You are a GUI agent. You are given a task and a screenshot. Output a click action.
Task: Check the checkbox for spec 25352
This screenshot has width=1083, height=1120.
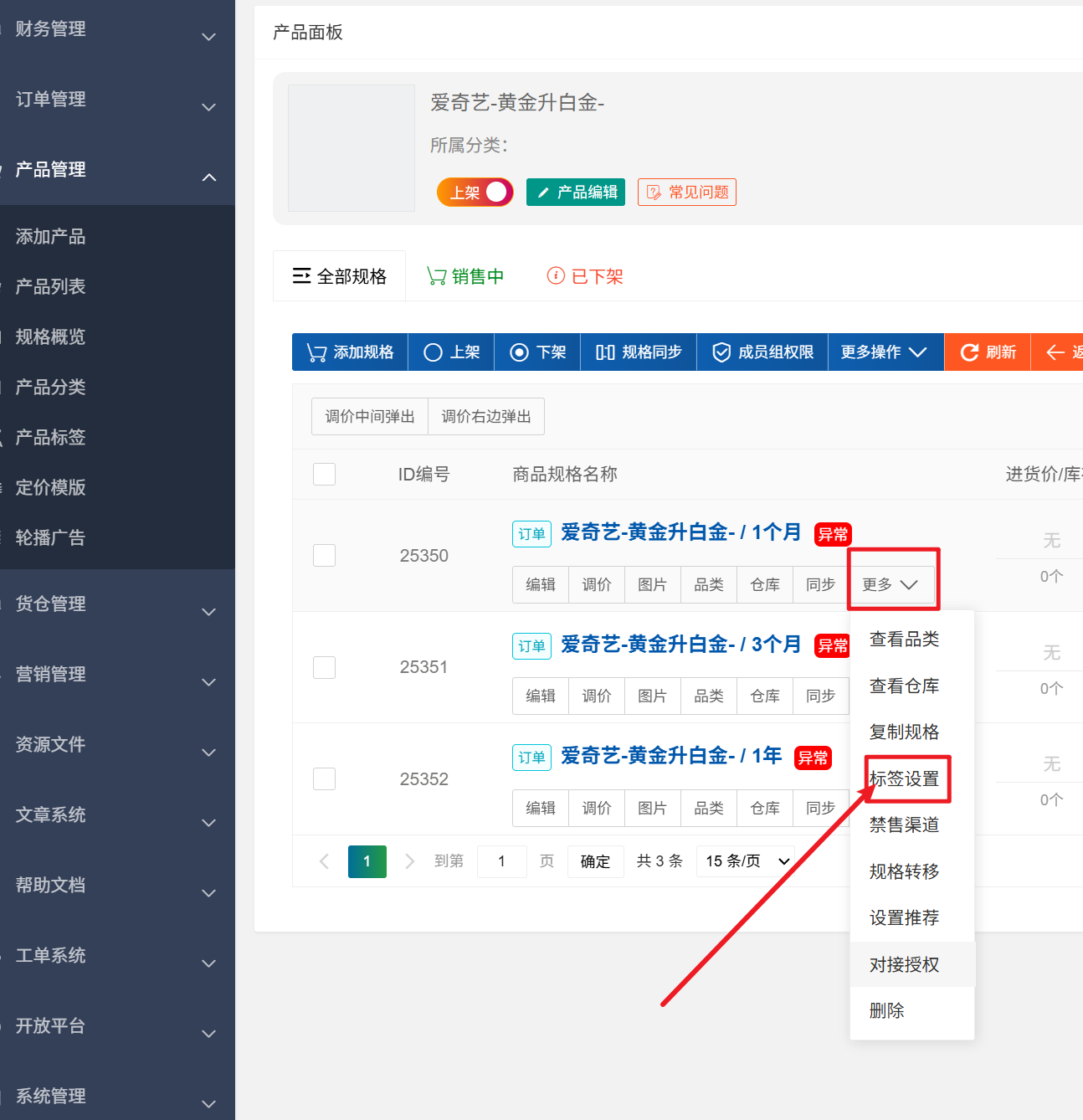[324, 779]
